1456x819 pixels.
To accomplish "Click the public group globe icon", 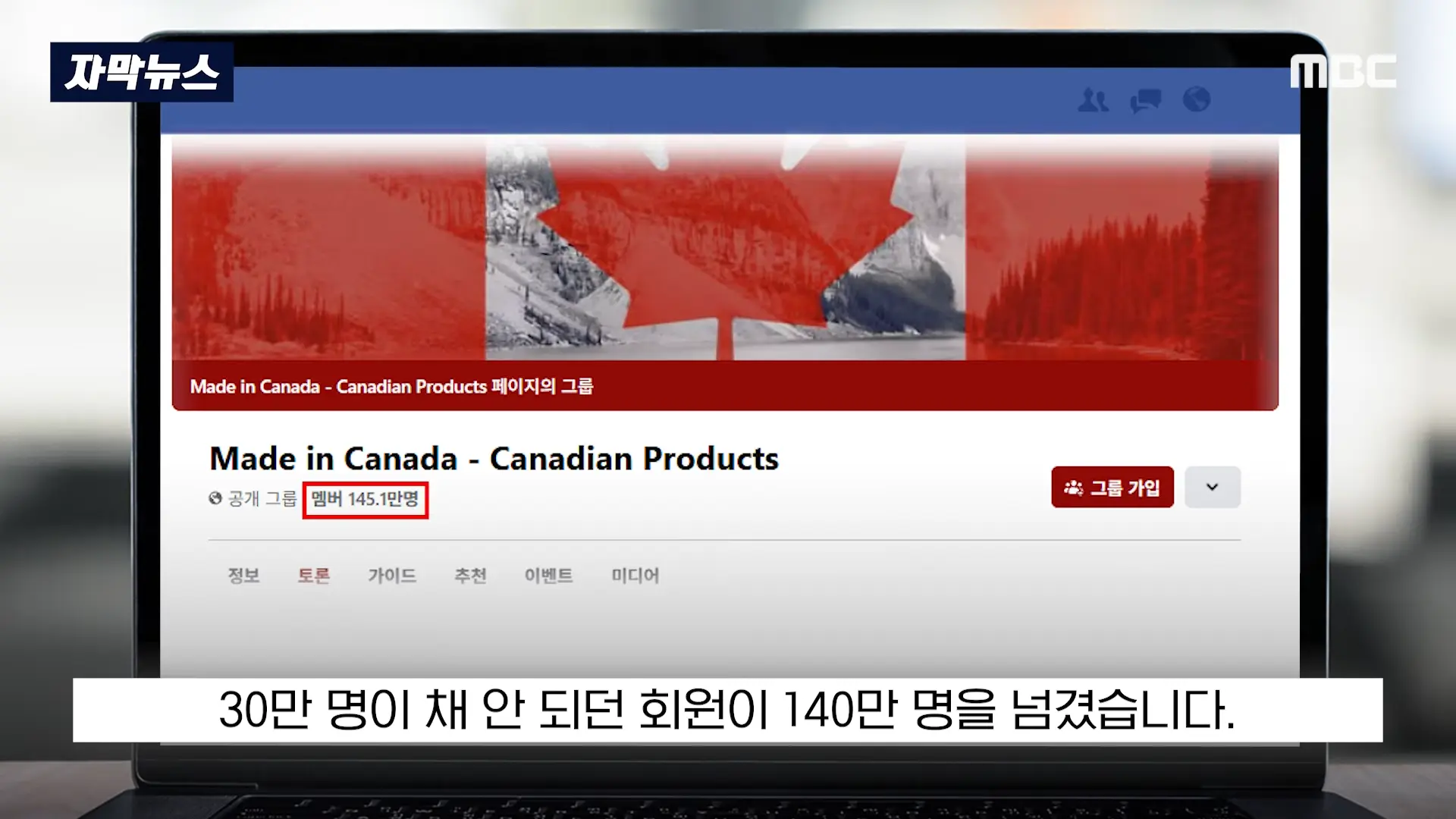I will point(215,498).
